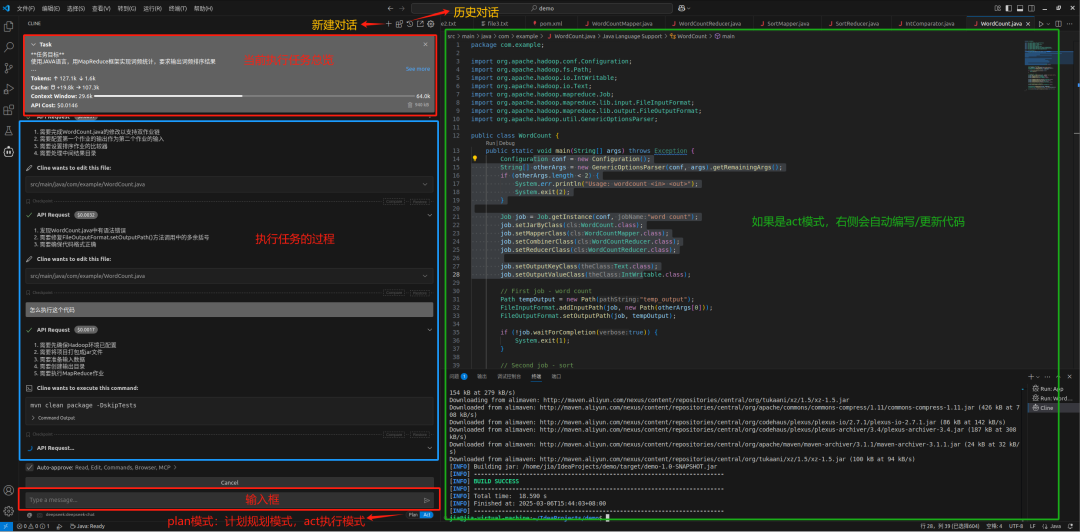This screenshot has height=532, width=1080.
Task: Switch Cline to Plan mode
Action: 413,515
